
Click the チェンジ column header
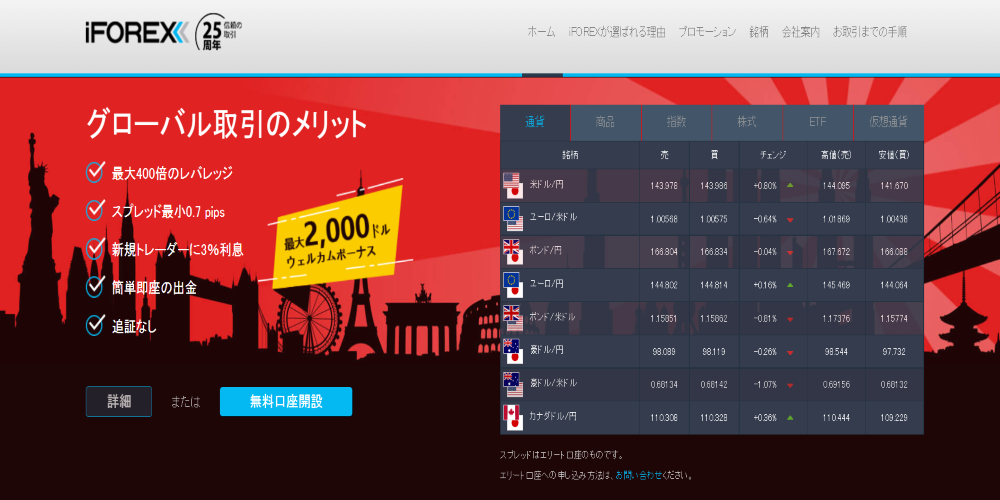(774, 155)
